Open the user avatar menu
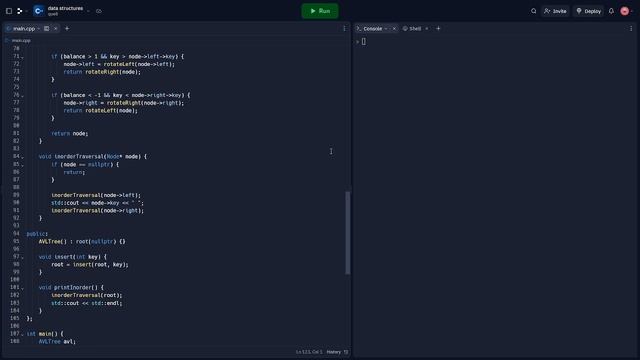Screen dimensions: 640x360 pyautogui.click(x=624, y=11)
